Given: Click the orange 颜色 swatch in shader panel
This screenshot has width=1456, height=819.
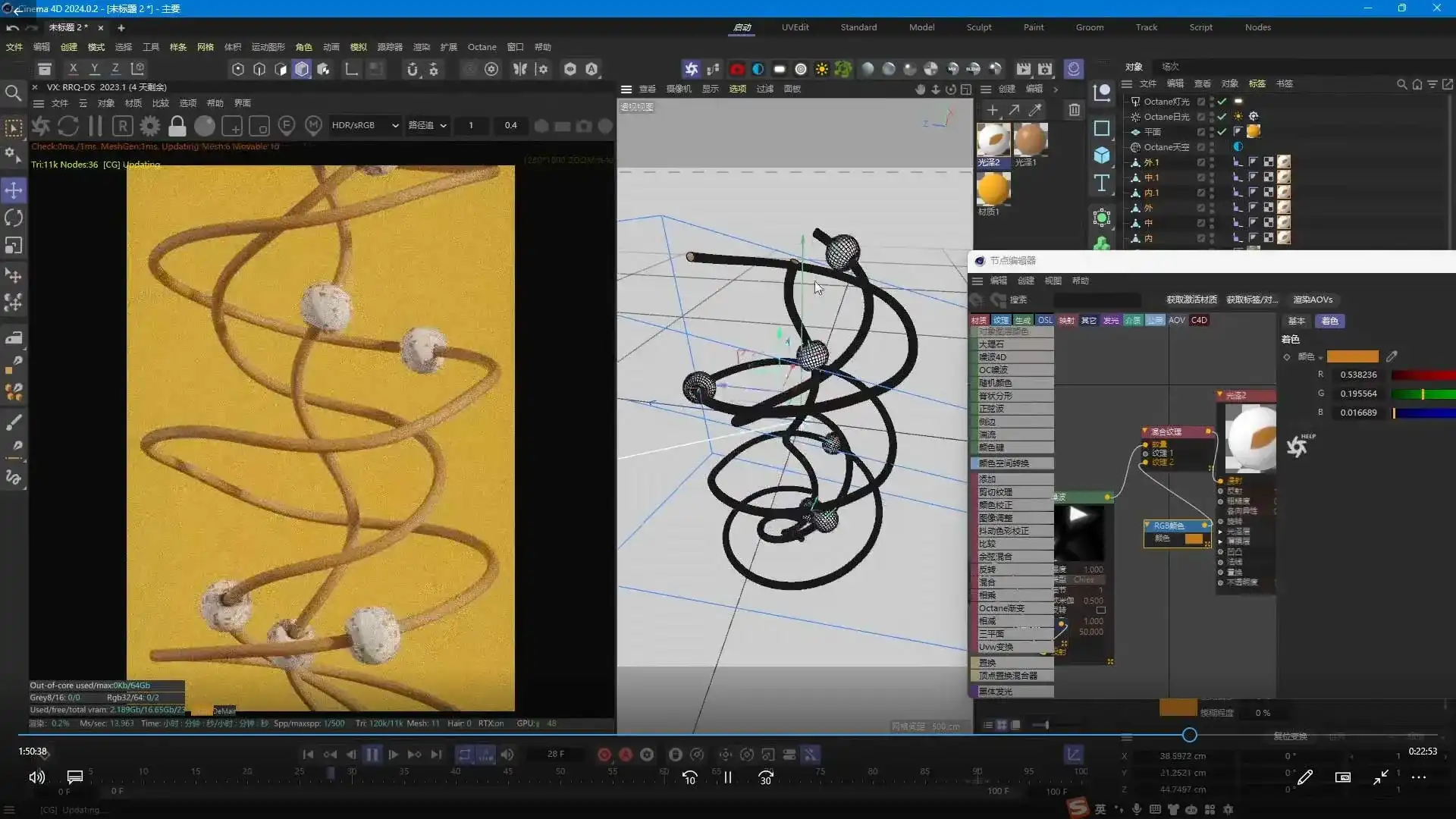Looking at the screenshot, I should pos(1352,356).
